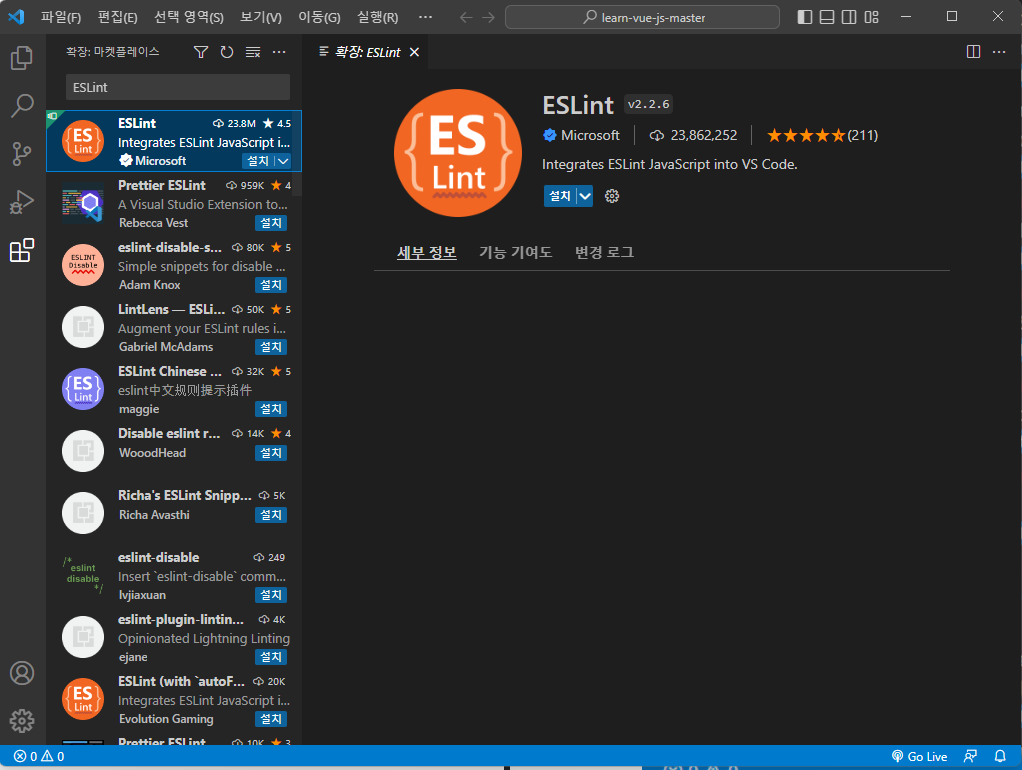Filter extensions with the funnel icon
Image resolution: width=1022 pixels, height=770 pixels.
click(x=201, y=52)
